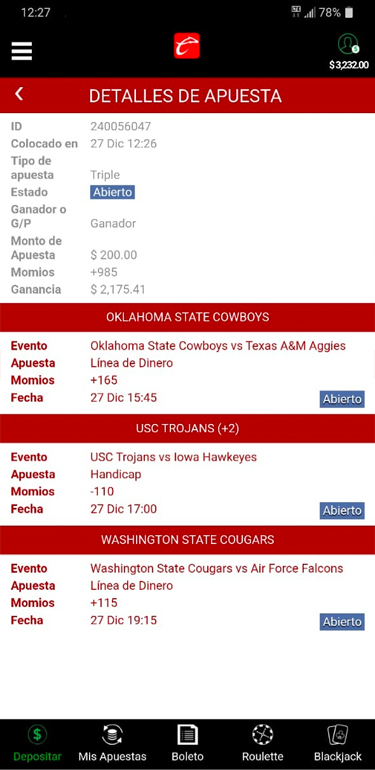Select USC Trojans (+2) section header
Screen dimensions: 375x770
pyautogui.click(x=188, y=429)
